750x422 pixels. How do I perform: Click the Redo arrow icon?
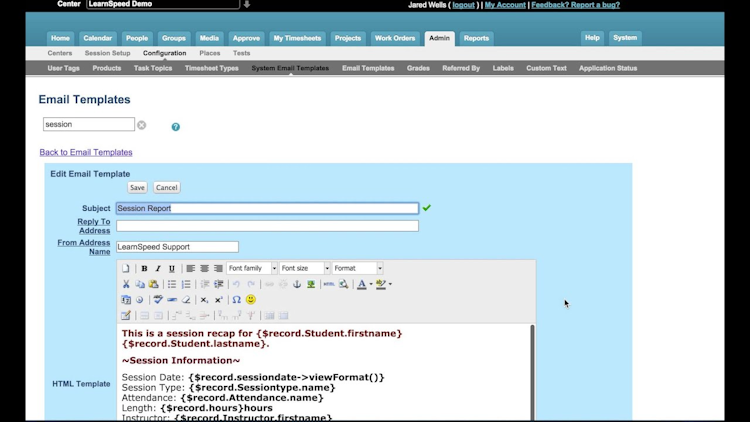[x=251, y=284]
